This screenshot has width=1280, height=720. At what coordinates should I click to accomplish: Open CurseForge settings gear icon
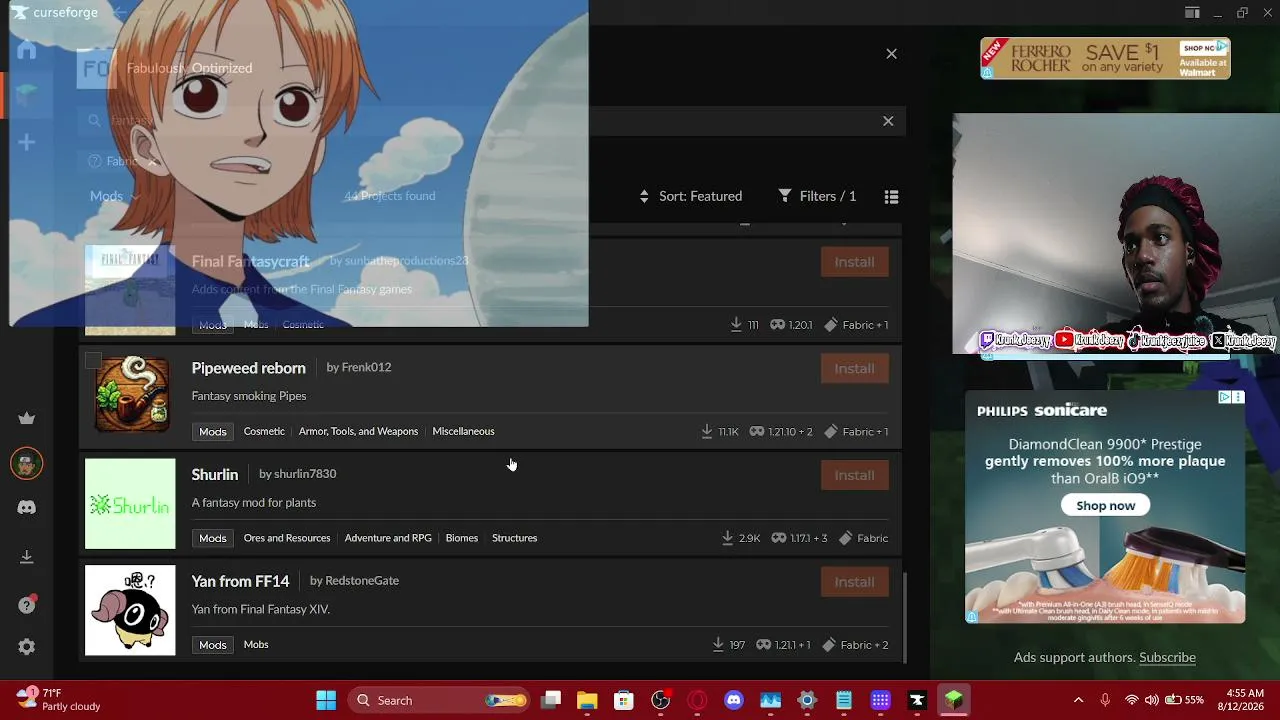tap(27, 647)
